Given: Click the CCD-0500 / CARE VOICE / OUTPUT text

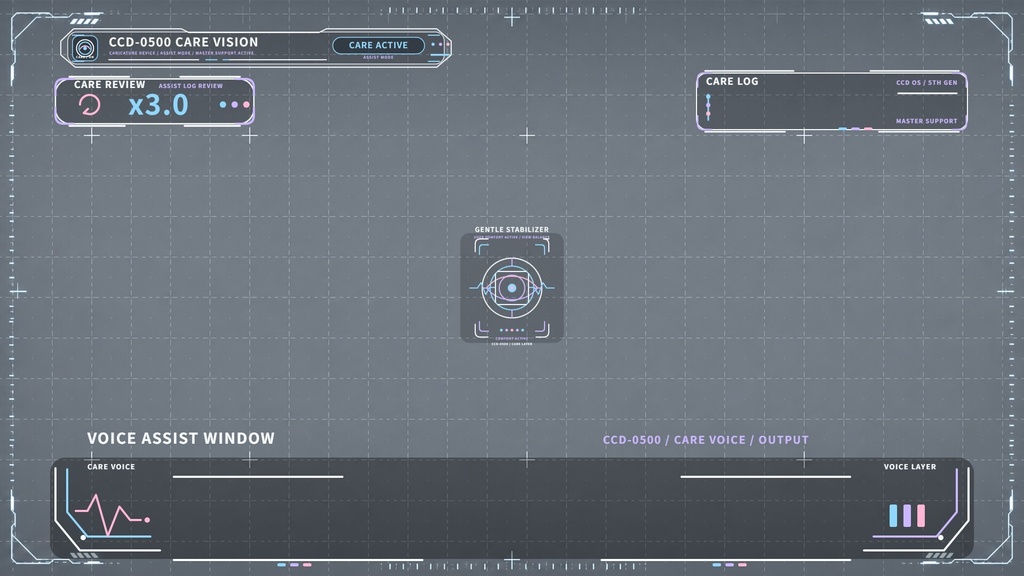Looking at the screenshot, I should pyautogui.click(x=705, y=440).
